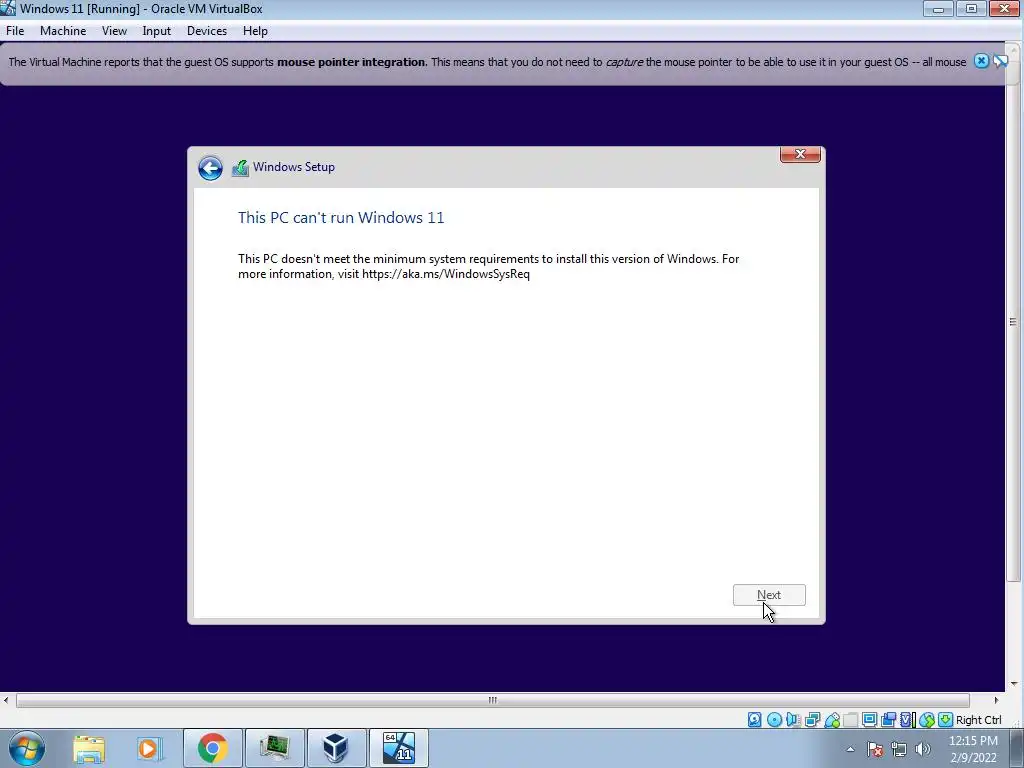Open the Machine menu
The height and width of the screenshot is (768, 1024).
63,31
